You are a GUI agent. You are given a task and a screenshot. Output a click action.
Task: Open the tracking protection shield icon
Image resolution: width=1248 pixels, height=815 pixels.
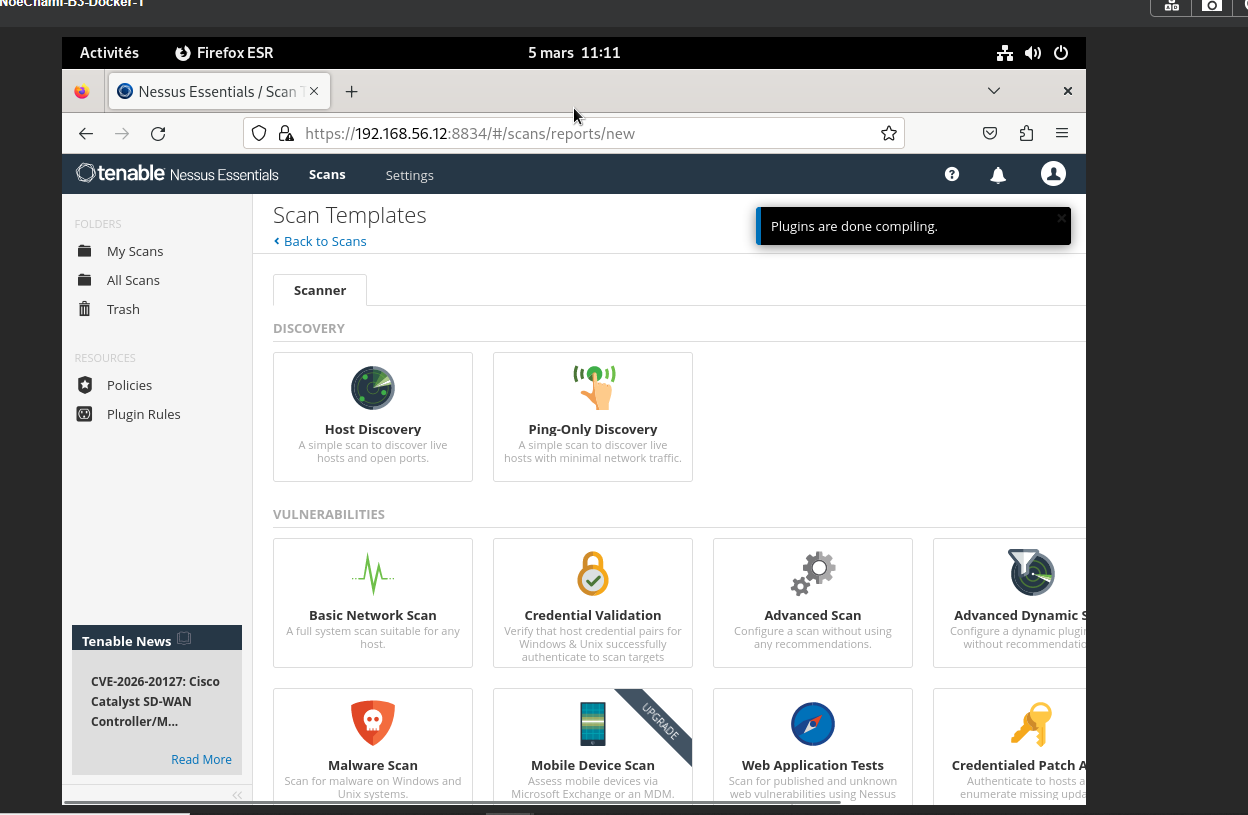pyautogui.click(x=259, y=134)
